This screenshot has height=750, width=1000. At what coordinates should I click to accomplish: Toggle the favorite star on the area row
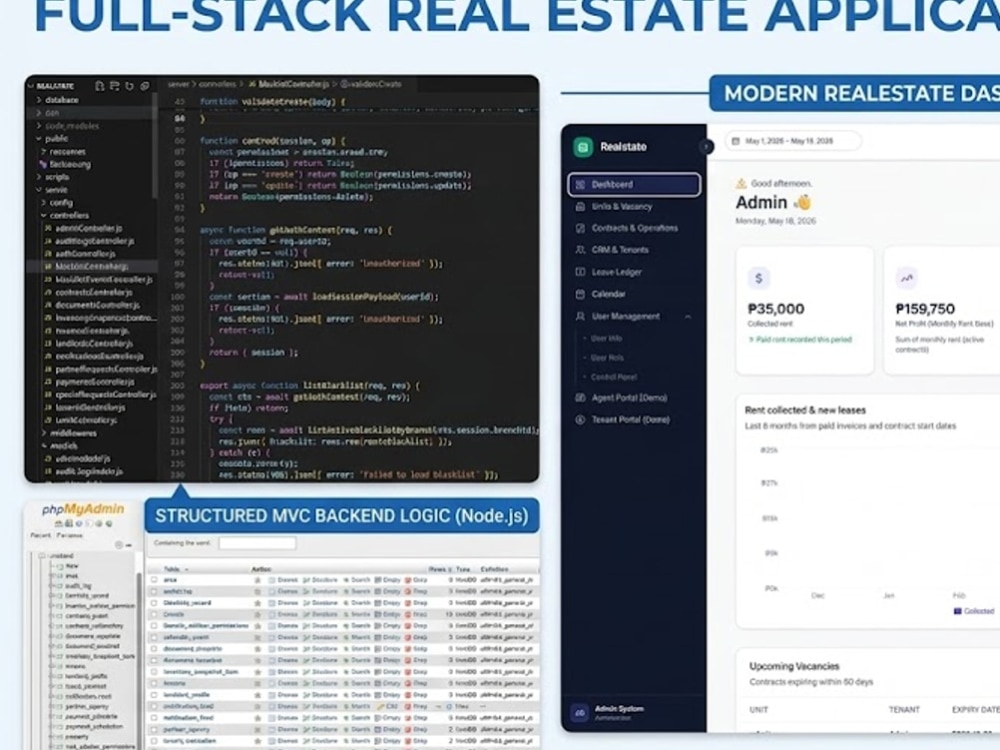(258, 580)
